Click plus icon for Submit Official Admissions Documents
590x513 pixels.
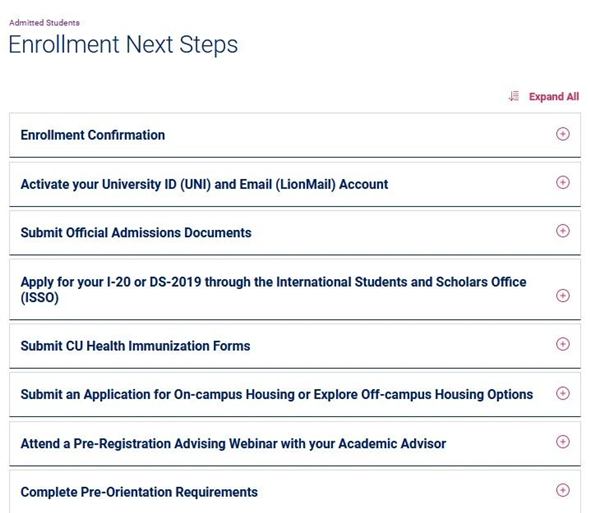point(563,231)
